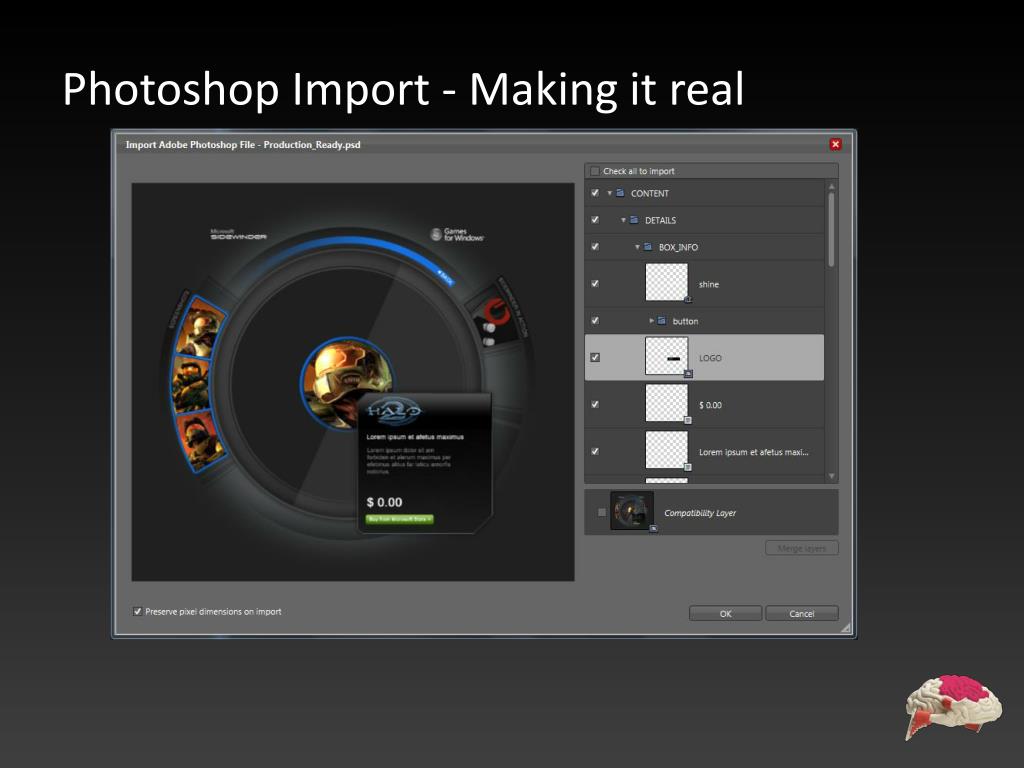This screenshot has height=768, width=1024.
Task: Collapse the CONTENT group arrow
Action: click(x=609, y=193)
